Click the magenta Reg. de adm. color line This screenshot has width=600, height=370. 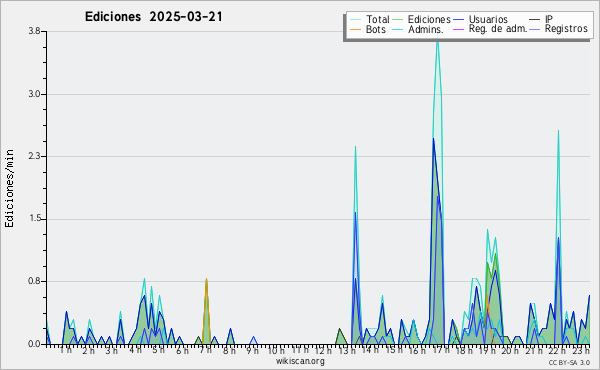click(x=458, y=29)
